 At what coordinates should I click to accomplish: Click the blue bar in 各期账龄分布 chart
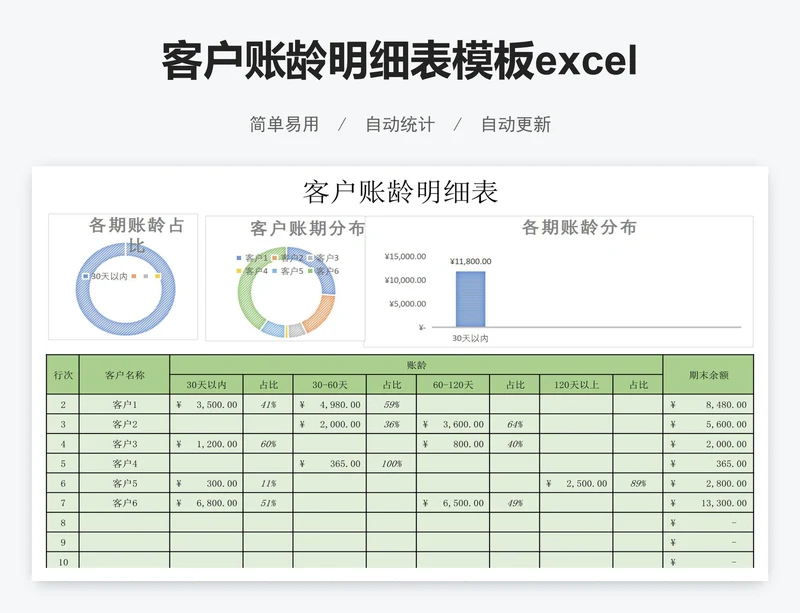[x=470, y=299]
